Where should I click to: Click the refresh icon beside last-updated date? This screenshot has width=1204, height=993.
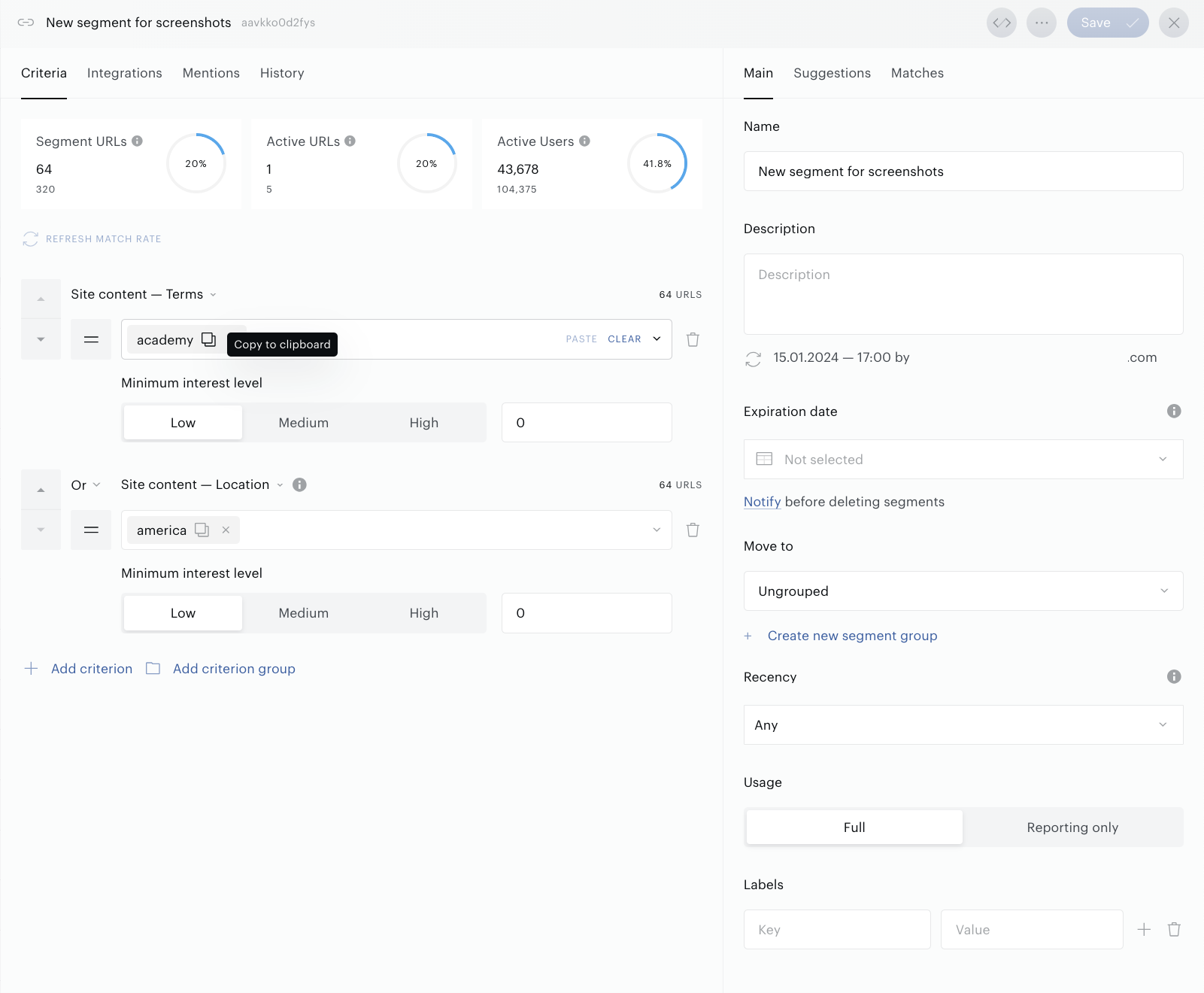tap(753, 359)
